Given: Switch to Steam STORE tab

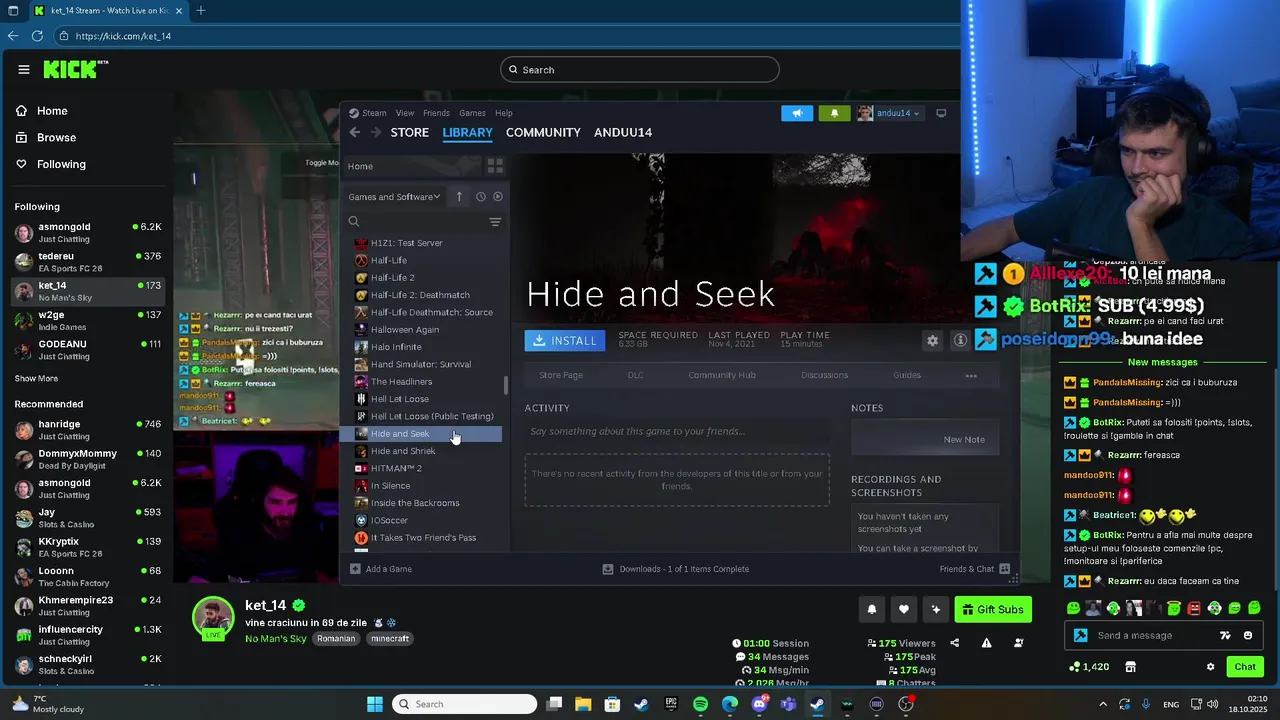Looking at the screenshot, I should coord(410,132).
